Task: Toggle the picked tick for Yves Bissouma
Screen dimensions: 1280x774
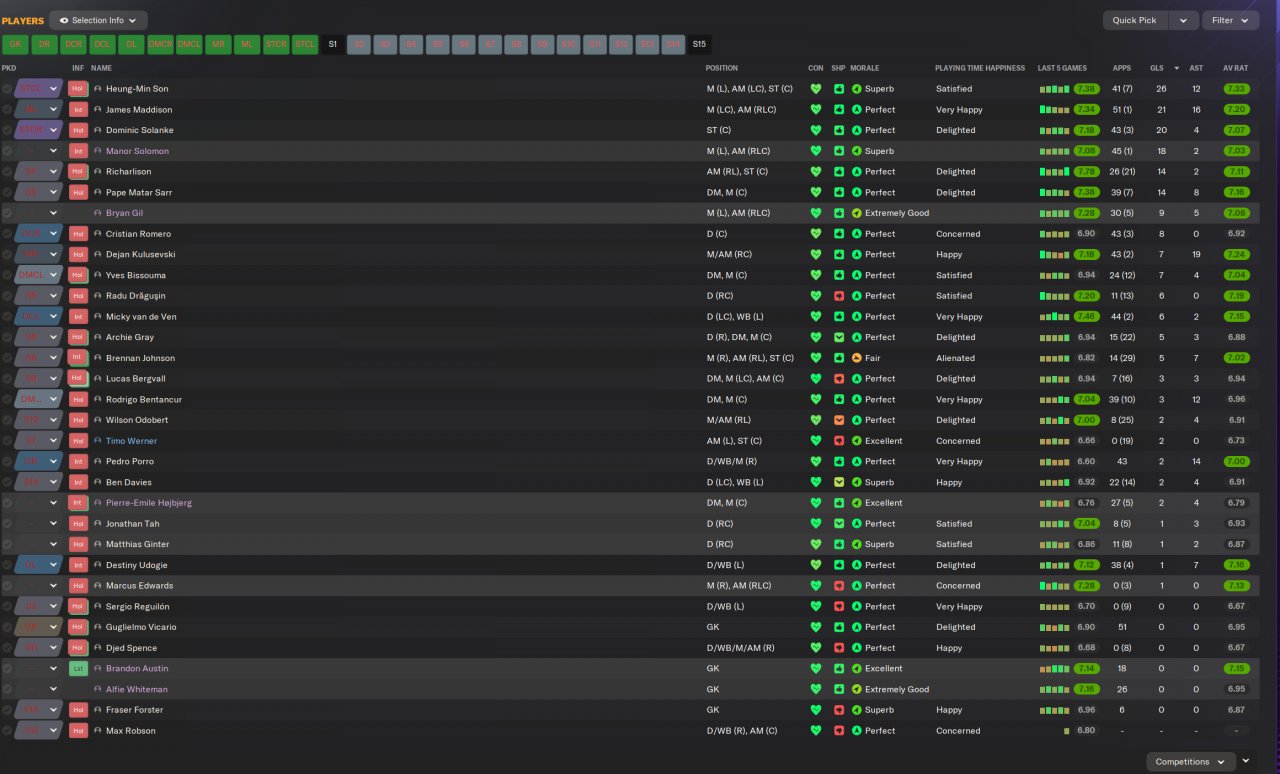Action: (7, 275)
